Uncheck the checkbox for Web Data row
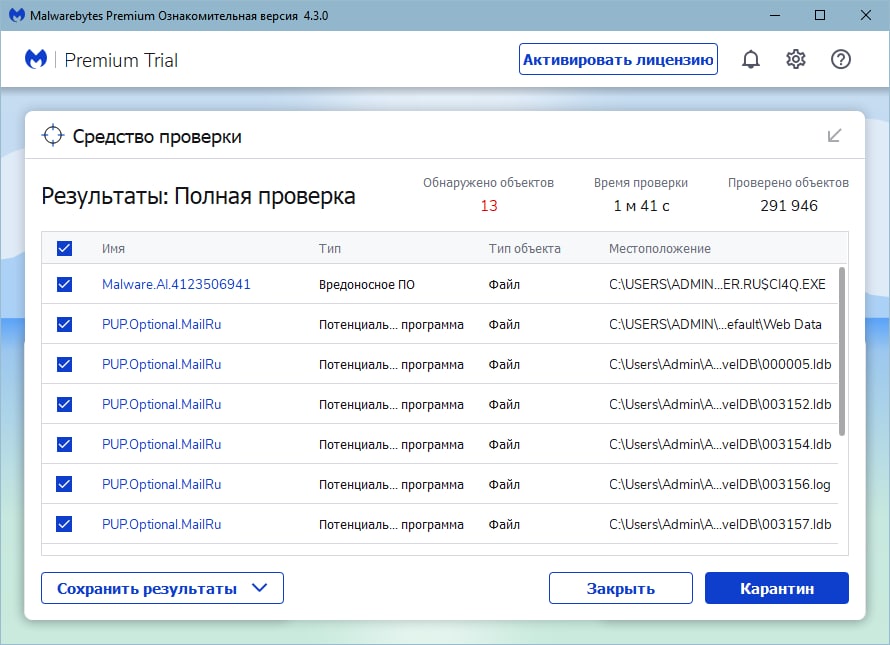890x645 pixels. coord(64,324)
